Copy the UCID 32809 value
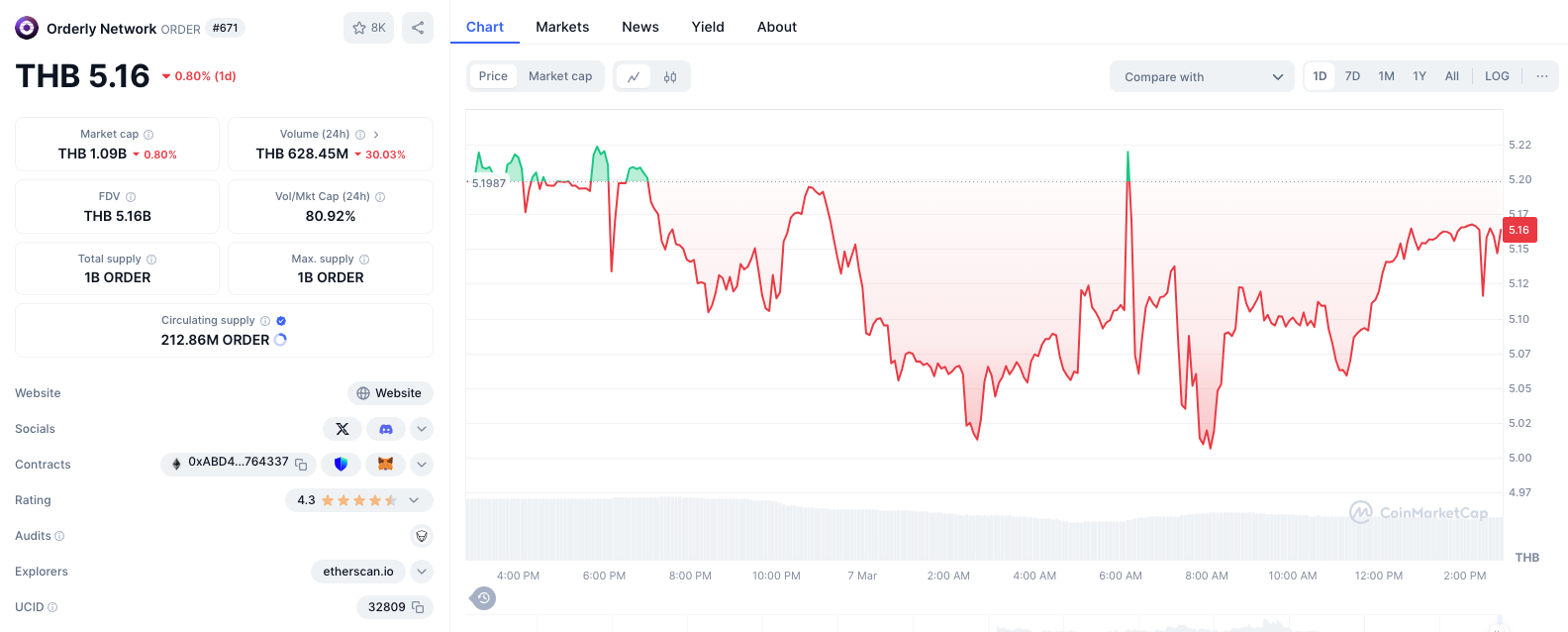1568x632 pixels. pyautogui.click(x=418, y=607)
